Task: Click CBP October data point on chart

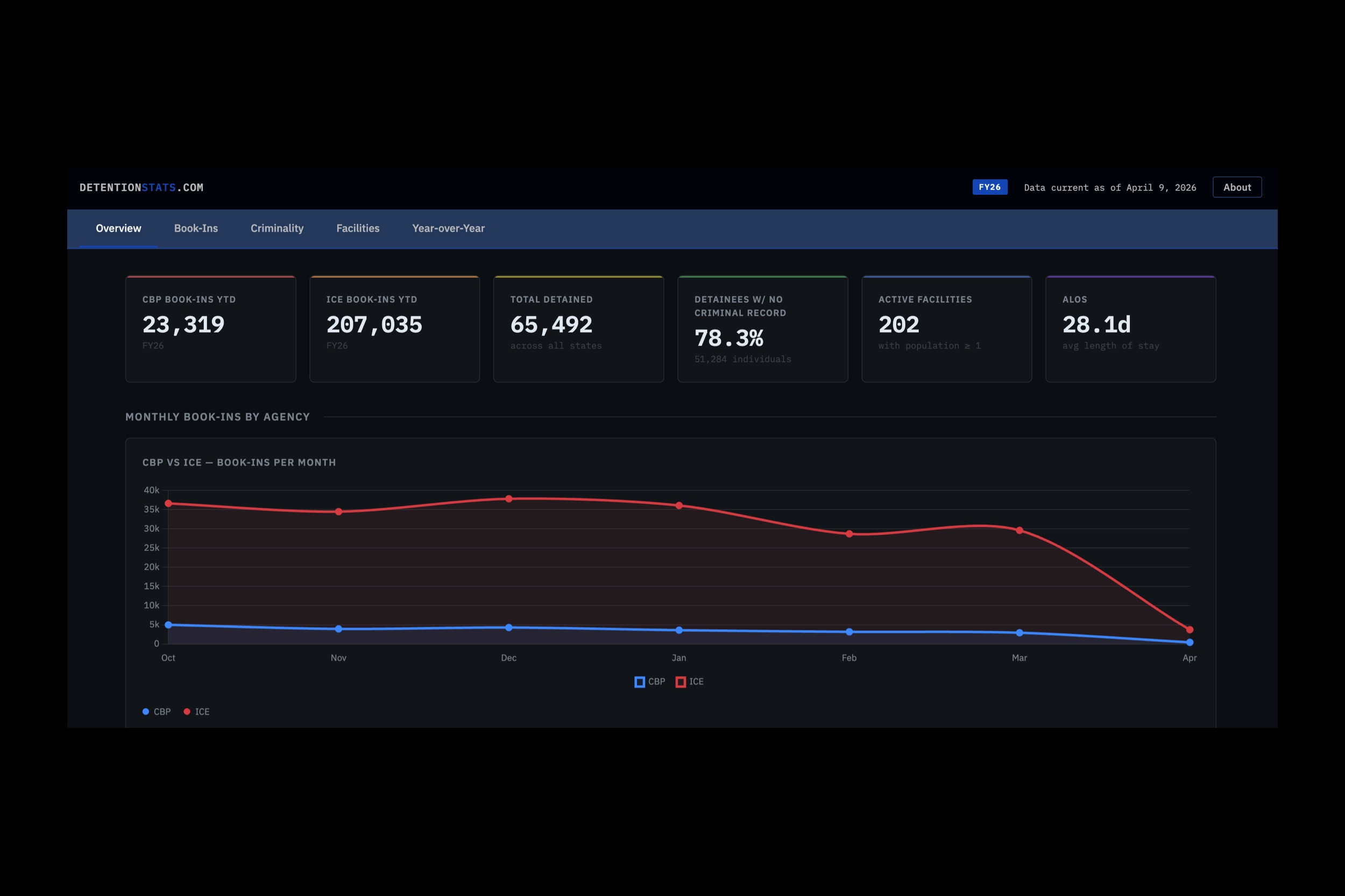Action: [x=168, y=624]
